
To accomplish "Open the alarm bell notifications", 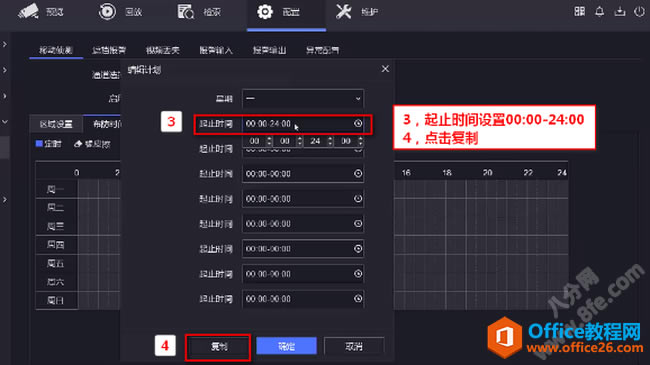I will [599, 11].
